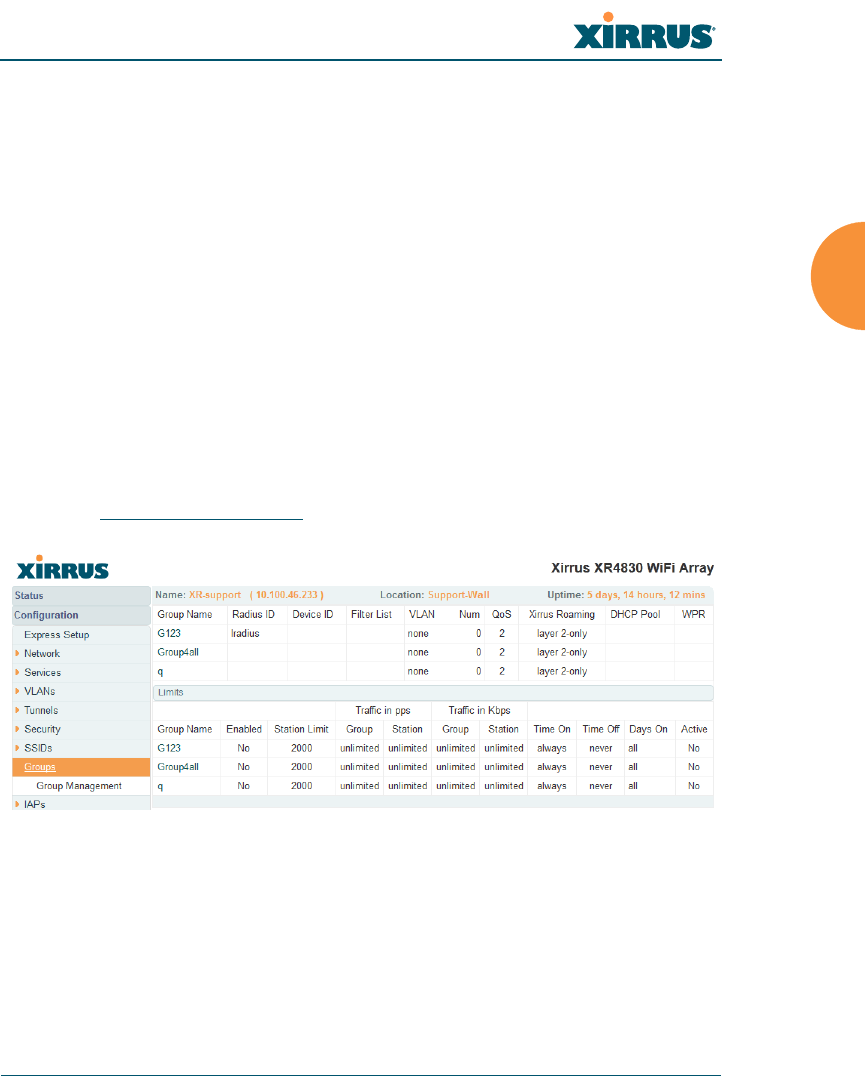
Task: Expand the Tunnels arrow in sidebar
Action: click(17, 710)
